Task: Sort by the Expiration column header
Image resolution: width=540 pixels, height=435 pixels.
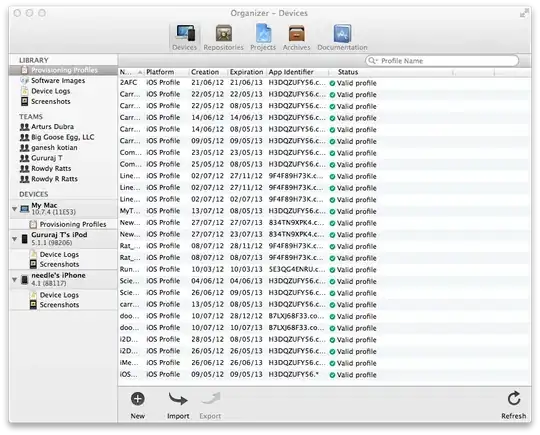Action: coord(247,72)
